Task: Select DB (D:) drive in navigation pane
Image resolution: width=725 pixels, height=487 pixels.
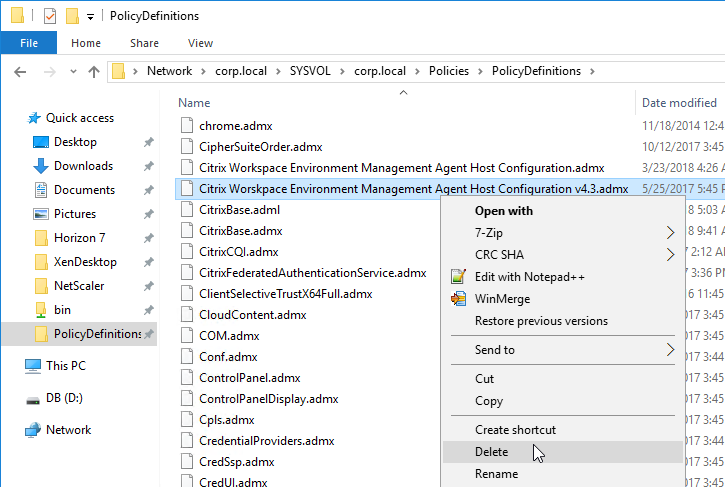Action: (x=64, y=398)
